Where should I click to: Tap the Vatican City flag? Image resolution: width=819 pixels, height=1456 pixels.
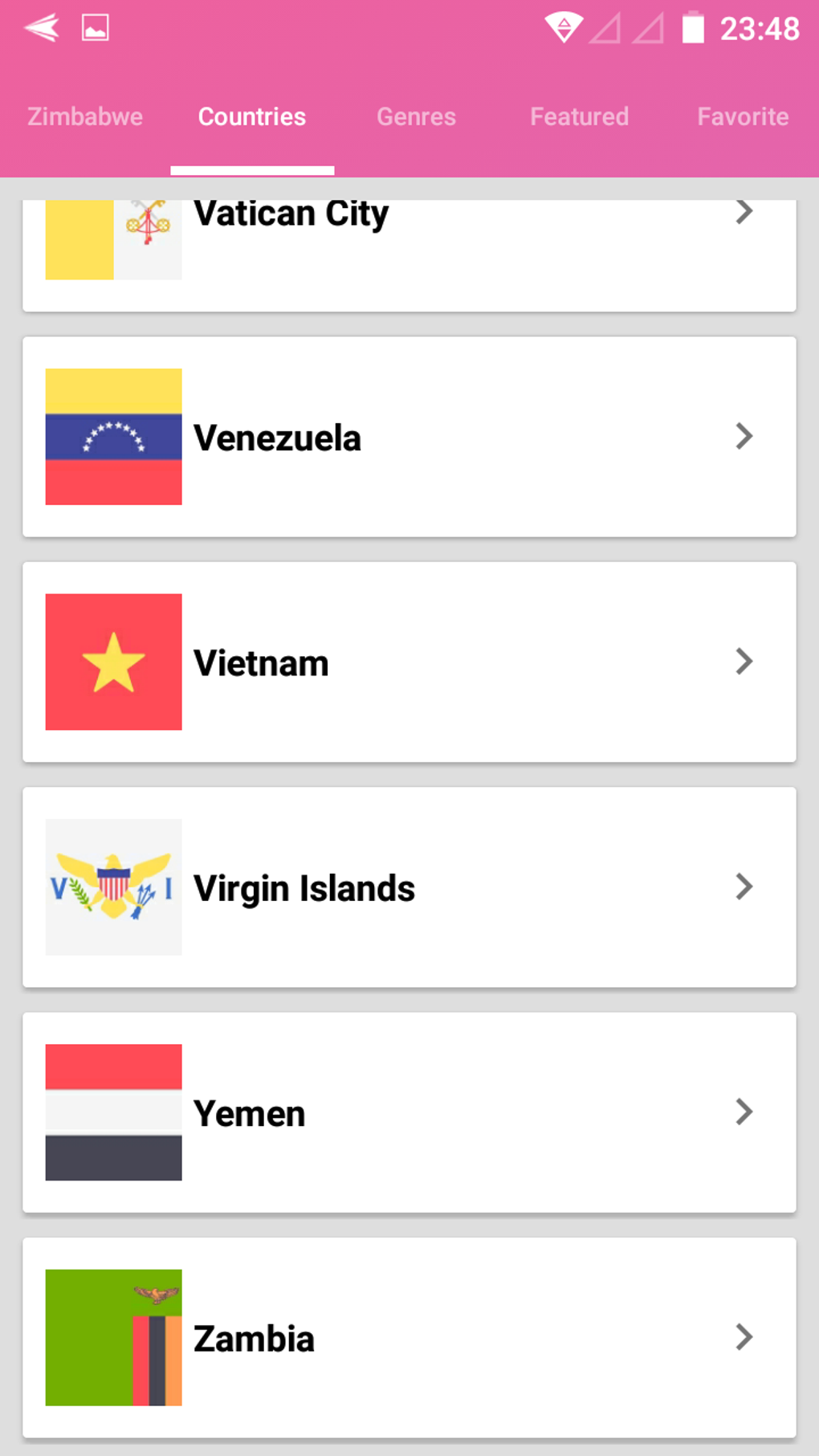[113, 239]
